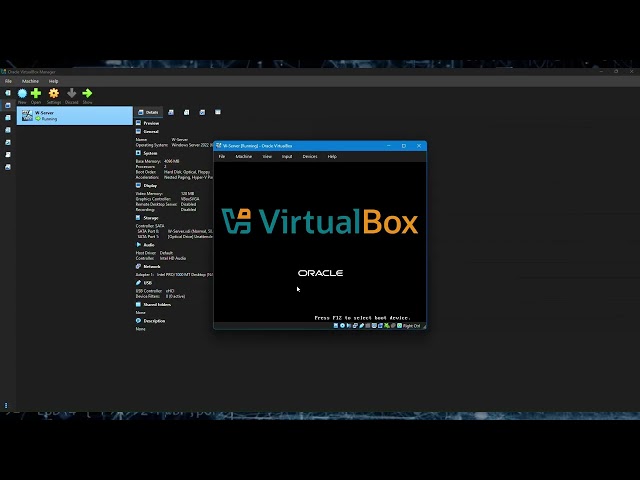Click the 'Intel HD Audio' controller value

point(173,258)
